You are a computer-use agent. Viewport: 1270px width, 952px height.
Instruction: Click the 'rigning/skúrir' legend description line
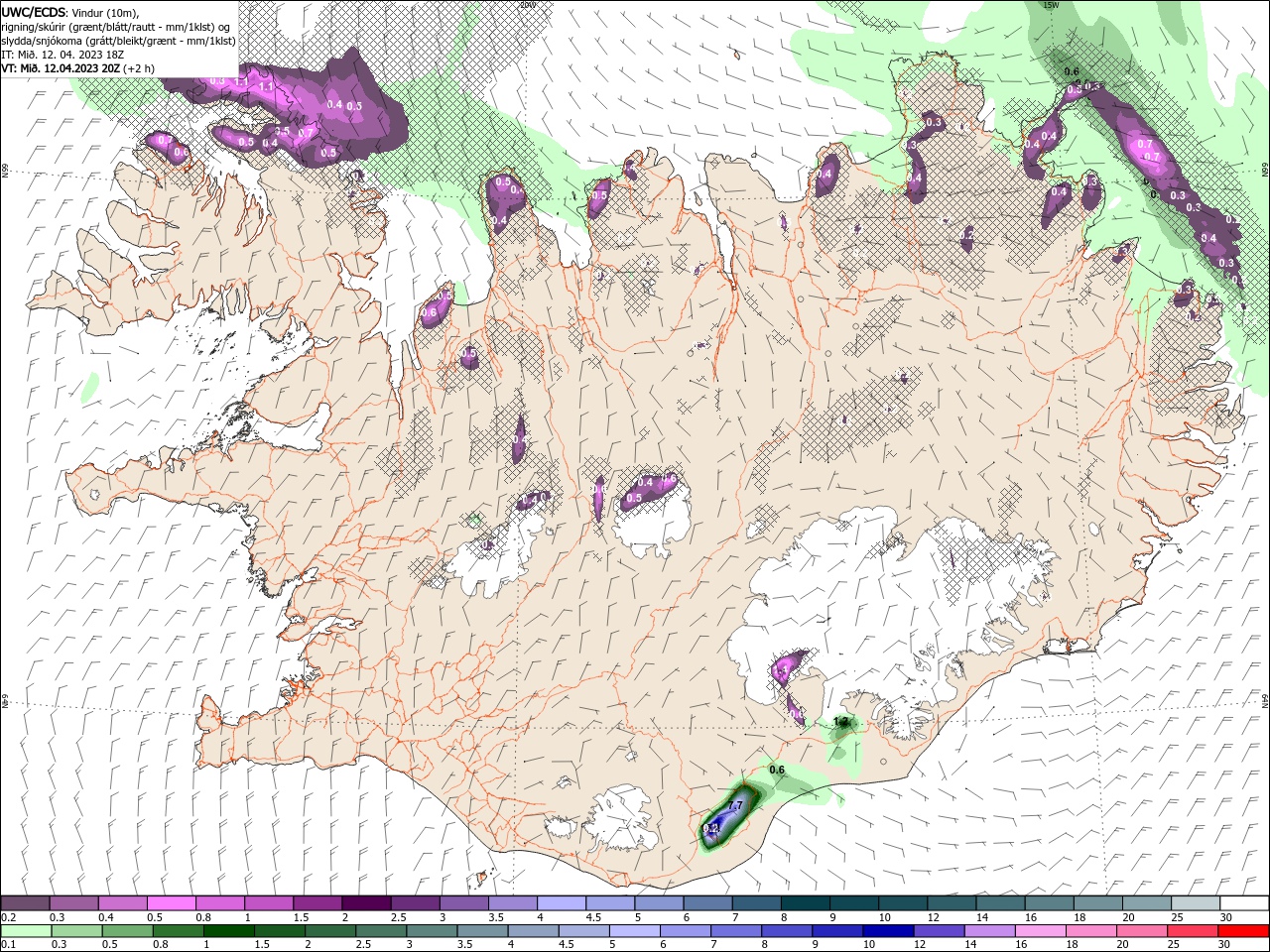pos(115,27)
